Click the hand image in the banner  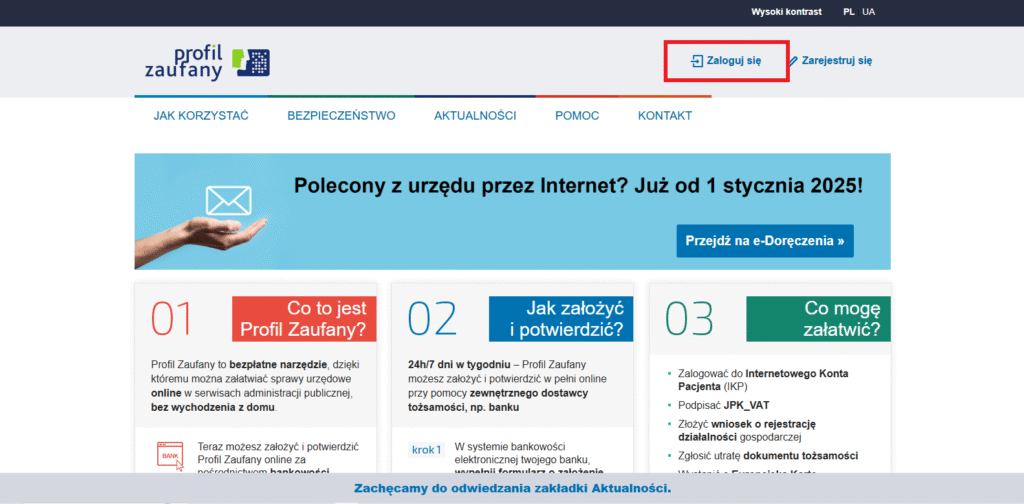[x=200, y=243]
